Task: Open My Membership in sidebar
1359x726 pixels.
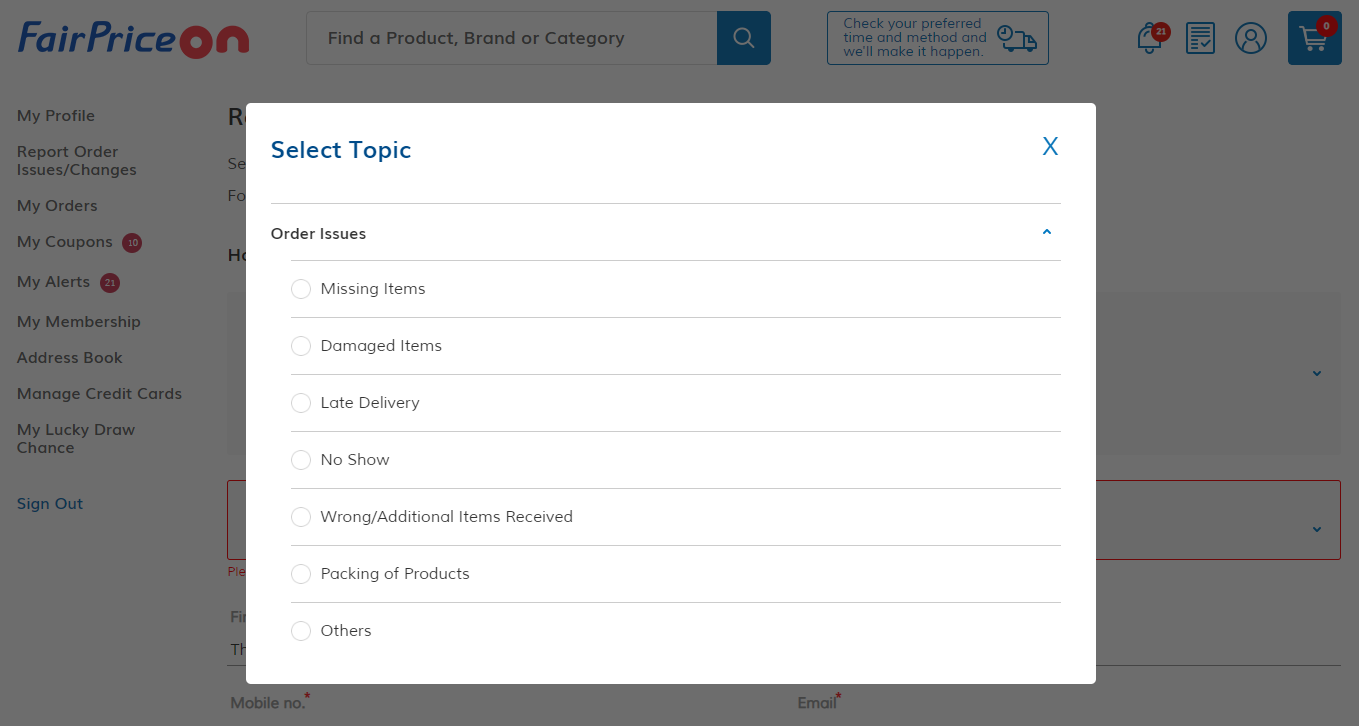Action: pos(79,322)
